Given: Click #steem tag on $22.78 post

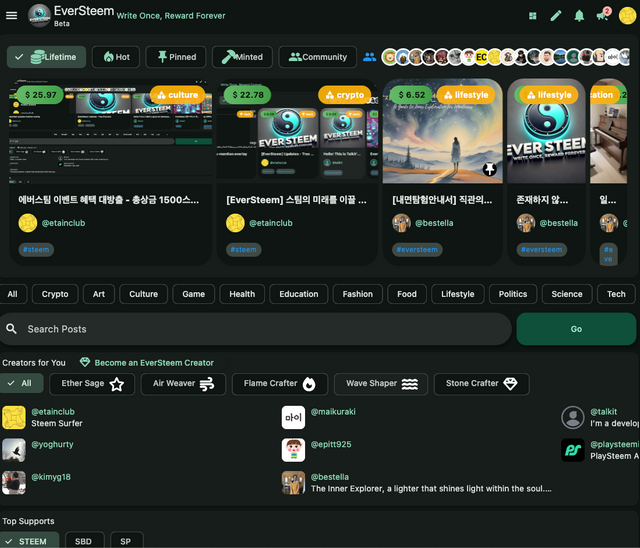Looking at the screenshot, I should (243, 250).
